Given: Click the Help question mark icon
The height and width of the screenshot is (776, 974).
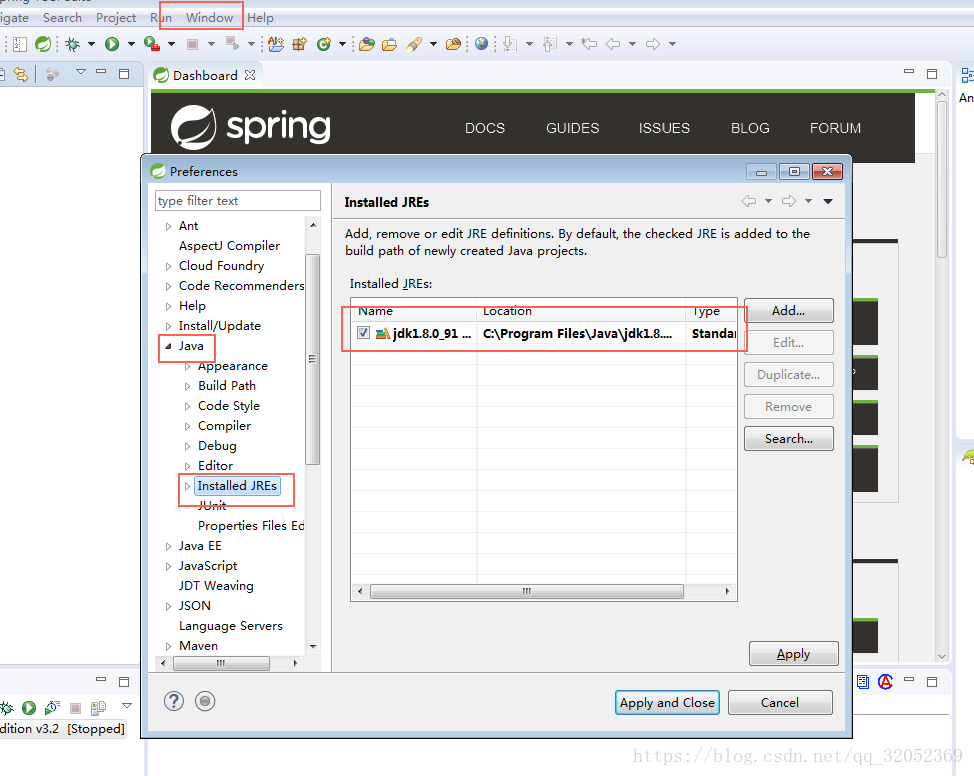Looking at the screenshot, I should [174, 701].
